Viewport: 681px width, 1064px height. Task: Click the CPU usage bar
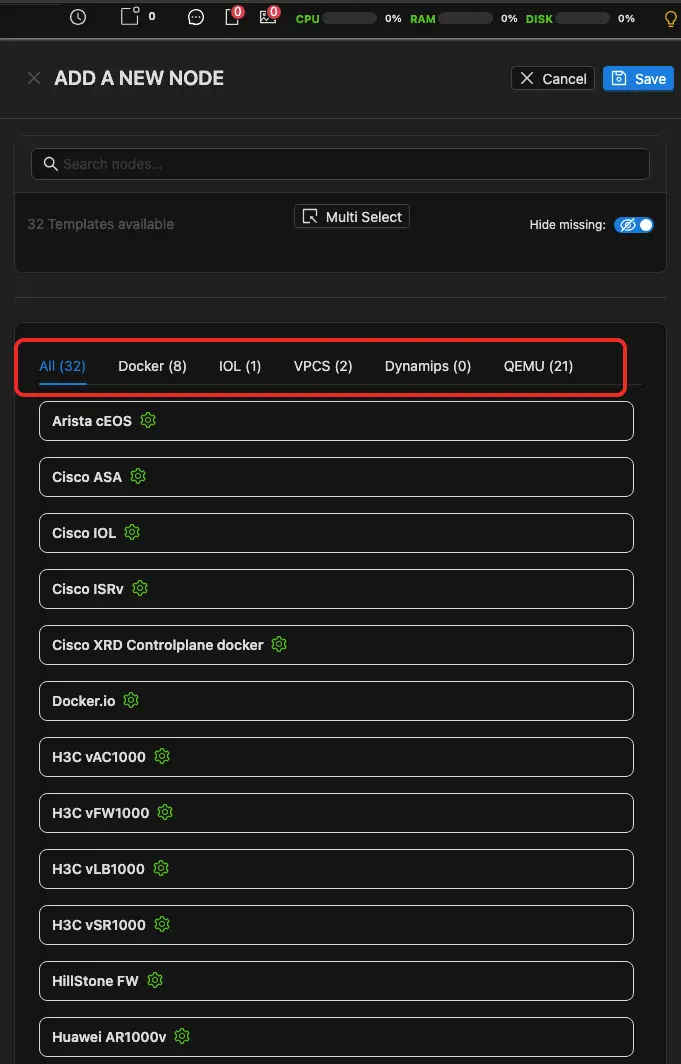350,18
